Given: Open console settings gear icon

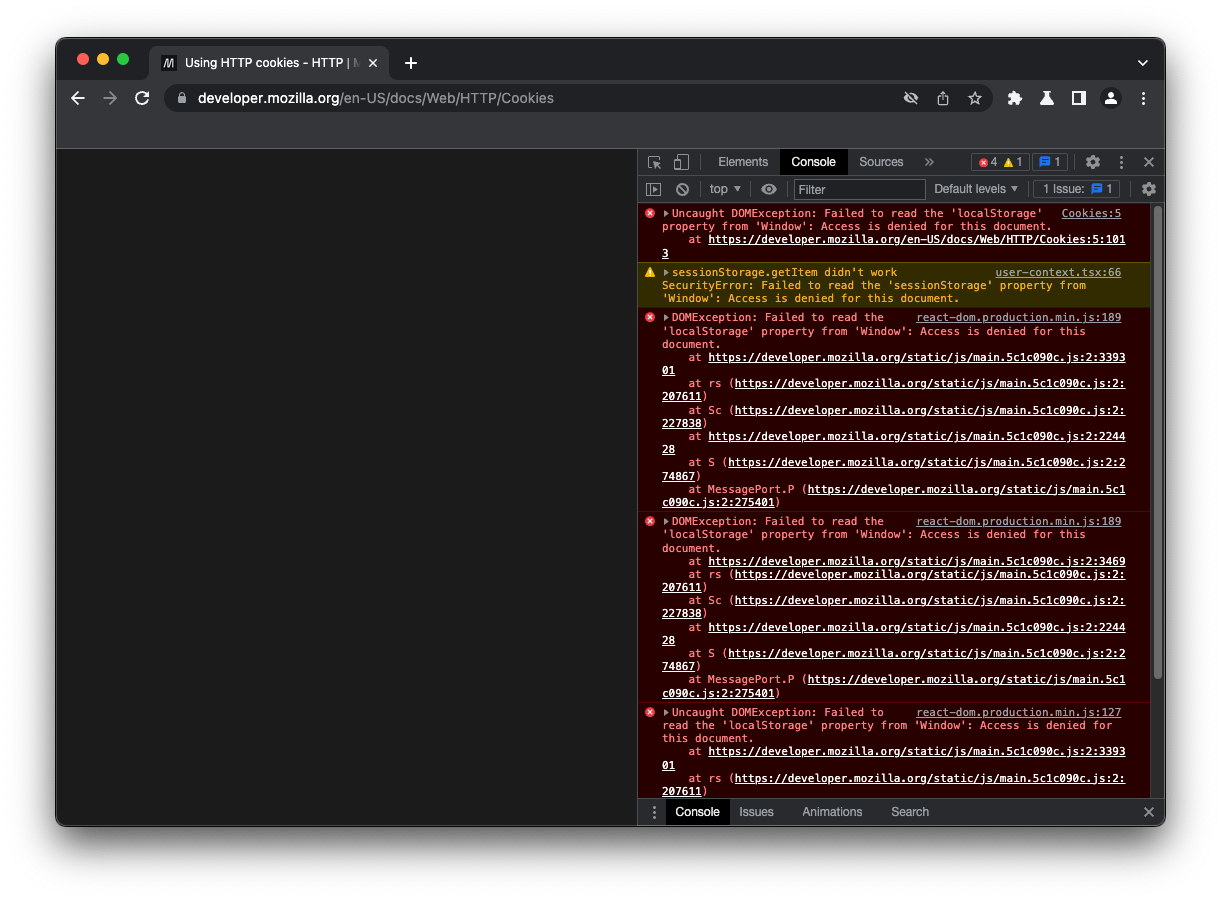Looking at the screenshot, I should (1149, 189).
